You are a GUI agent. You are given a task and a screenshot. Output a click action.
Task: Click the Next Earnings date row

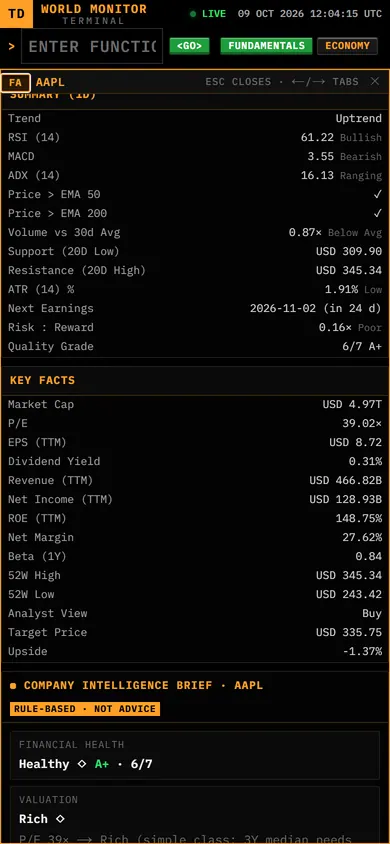pos(195,308)
